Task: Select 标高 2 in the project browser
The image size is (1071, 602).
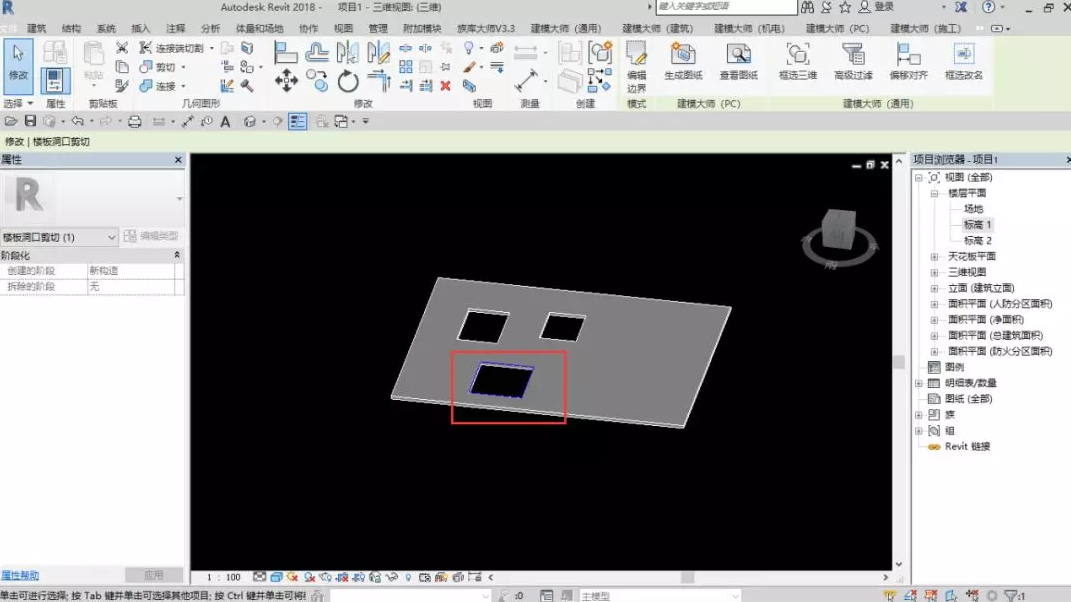Action: [x=977, y=241]
